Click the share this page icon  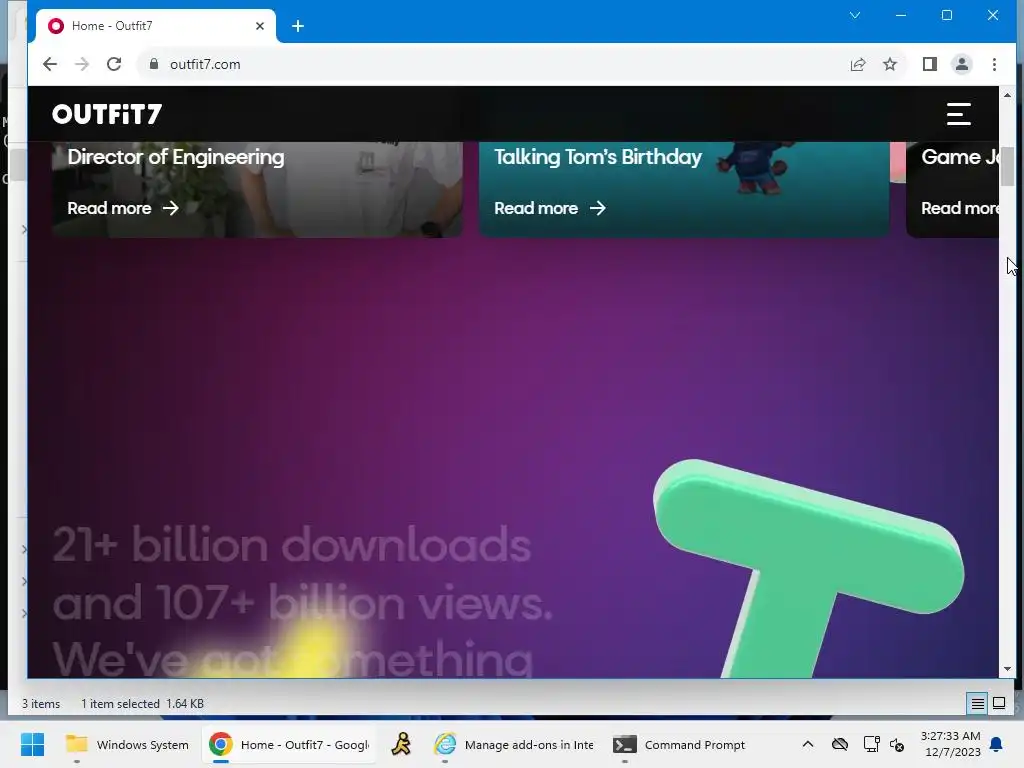pyautogui.click(x=857, y=64)
